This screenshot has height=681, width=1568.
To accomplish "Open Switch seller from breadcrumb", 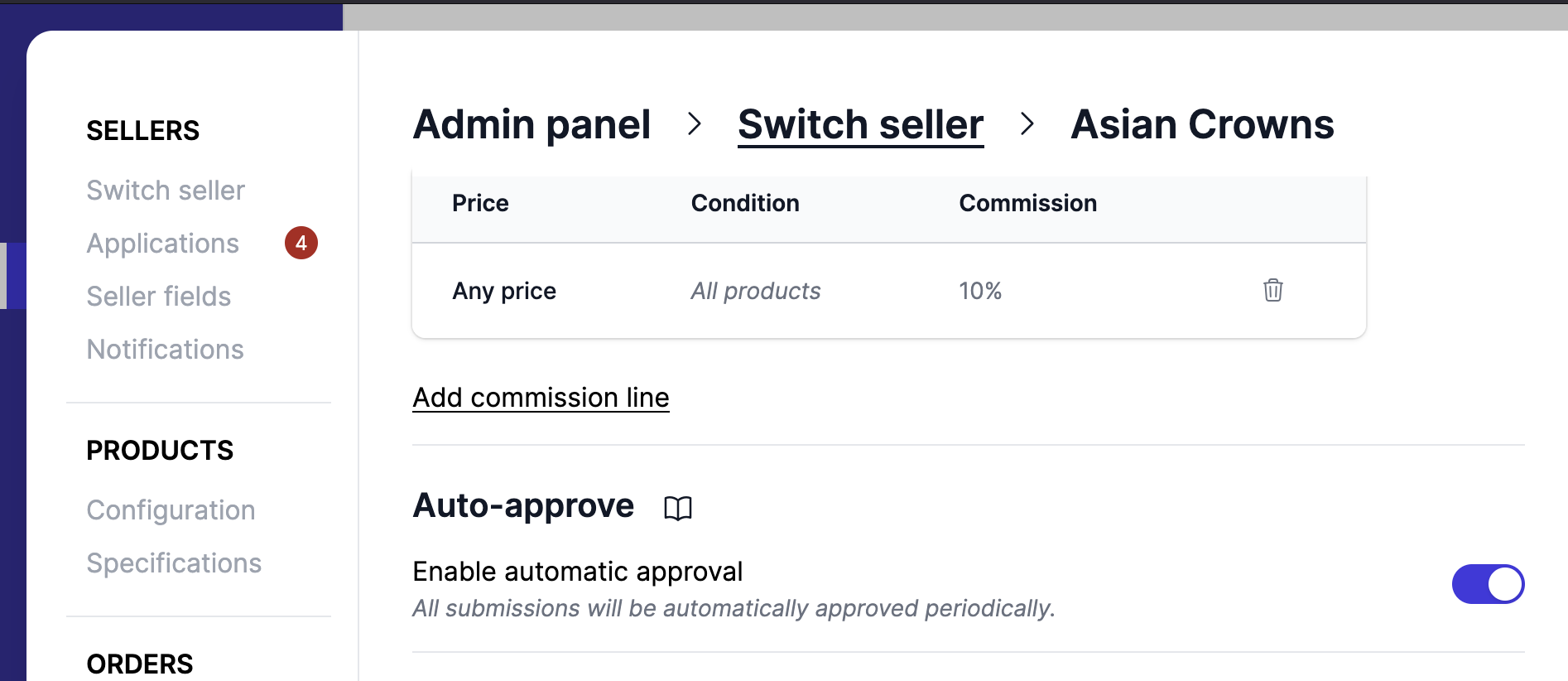I will [x=860, y=124].
